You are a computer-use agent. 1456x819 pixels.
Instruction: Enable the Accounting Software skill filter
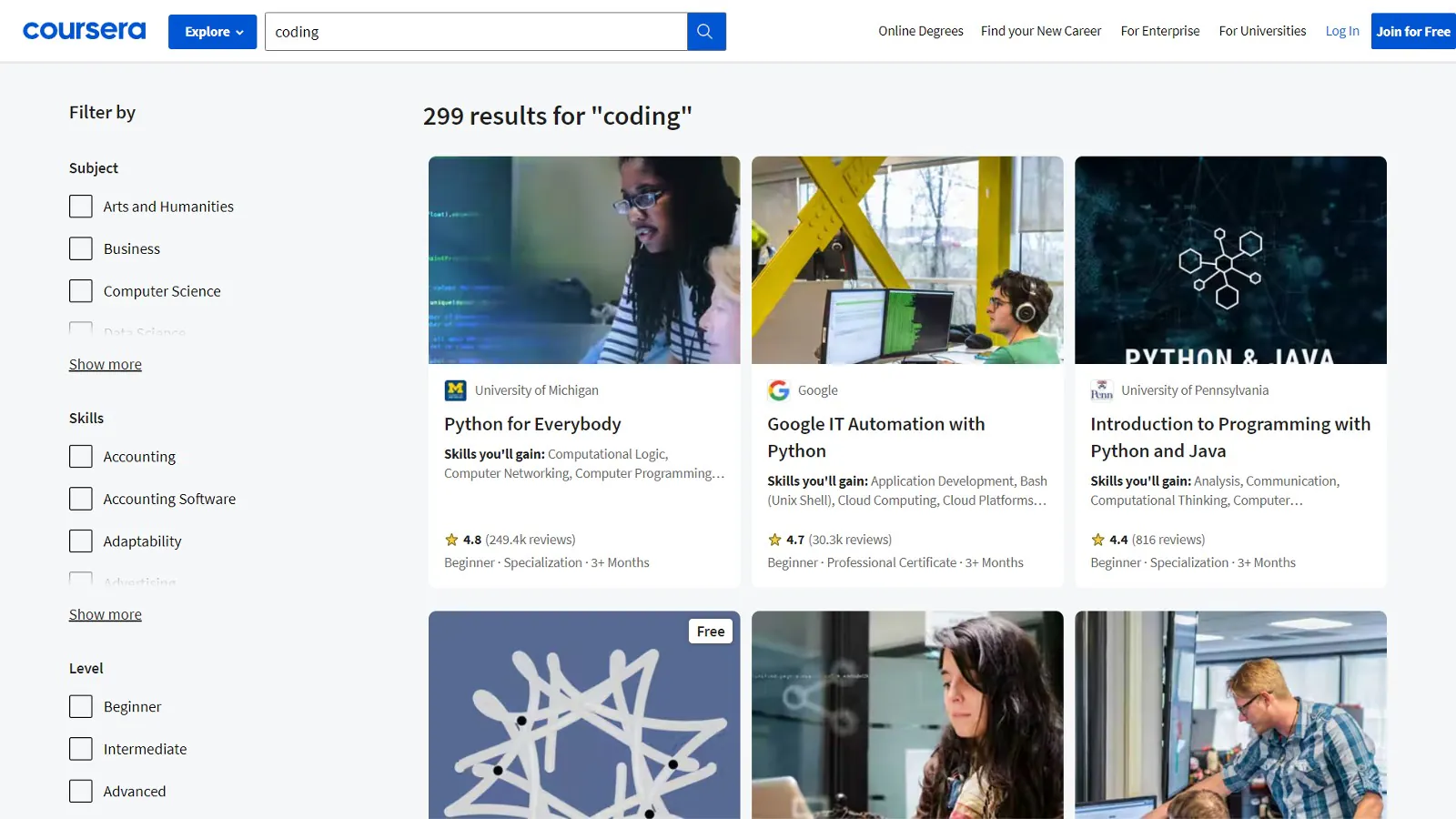pyautogui.click(x=81, y=499)
